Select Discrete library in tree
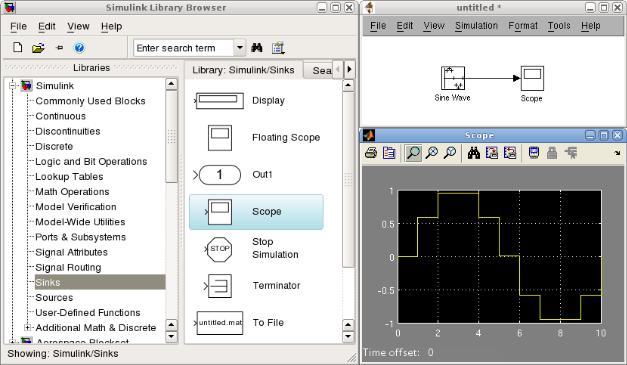The image size is (627, 365). pos(54,146)
